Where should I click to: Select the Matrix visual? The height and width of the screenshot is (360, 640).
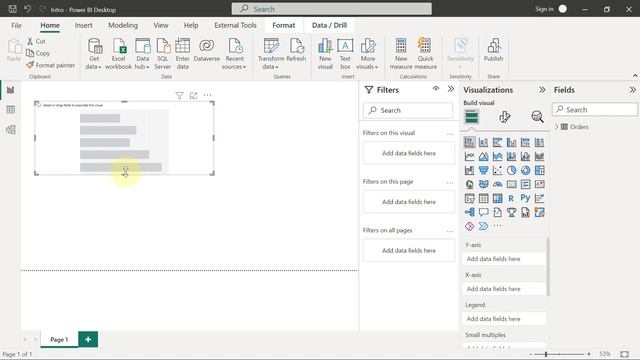pos(497,198)
